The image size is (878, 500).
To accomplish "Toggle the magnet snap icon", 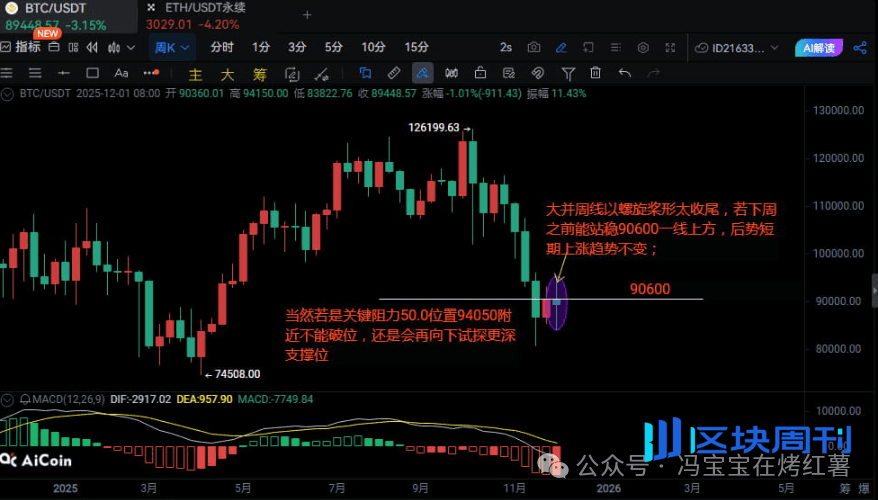I will click(x=538, y=73).
